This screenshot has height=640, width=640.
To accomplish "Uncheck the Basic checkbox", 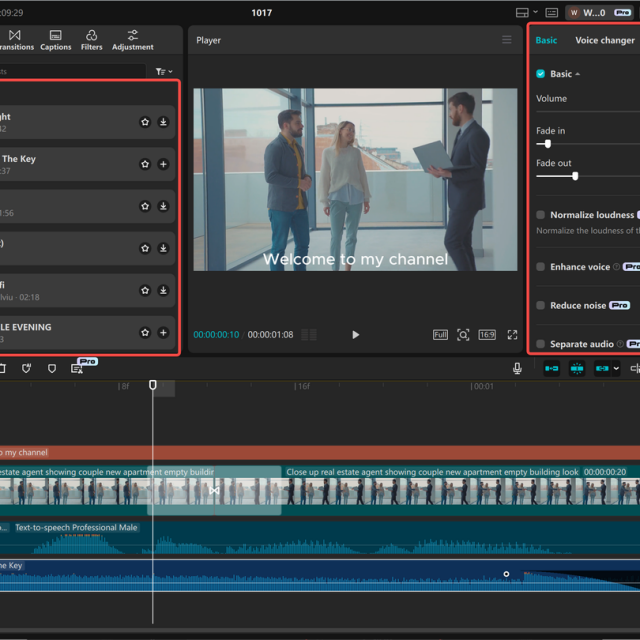I will 541,74.
